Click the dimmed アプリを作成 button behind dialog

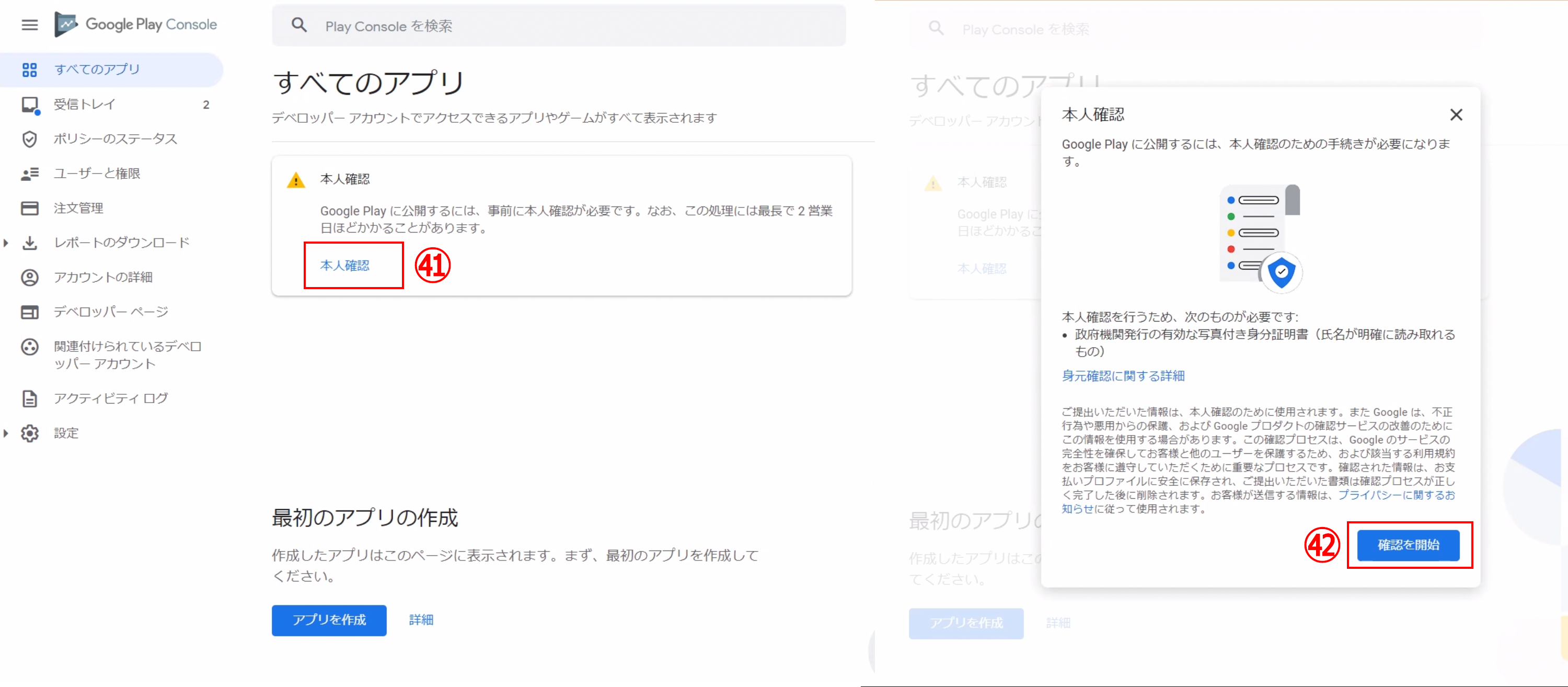(x=966, y=623)
